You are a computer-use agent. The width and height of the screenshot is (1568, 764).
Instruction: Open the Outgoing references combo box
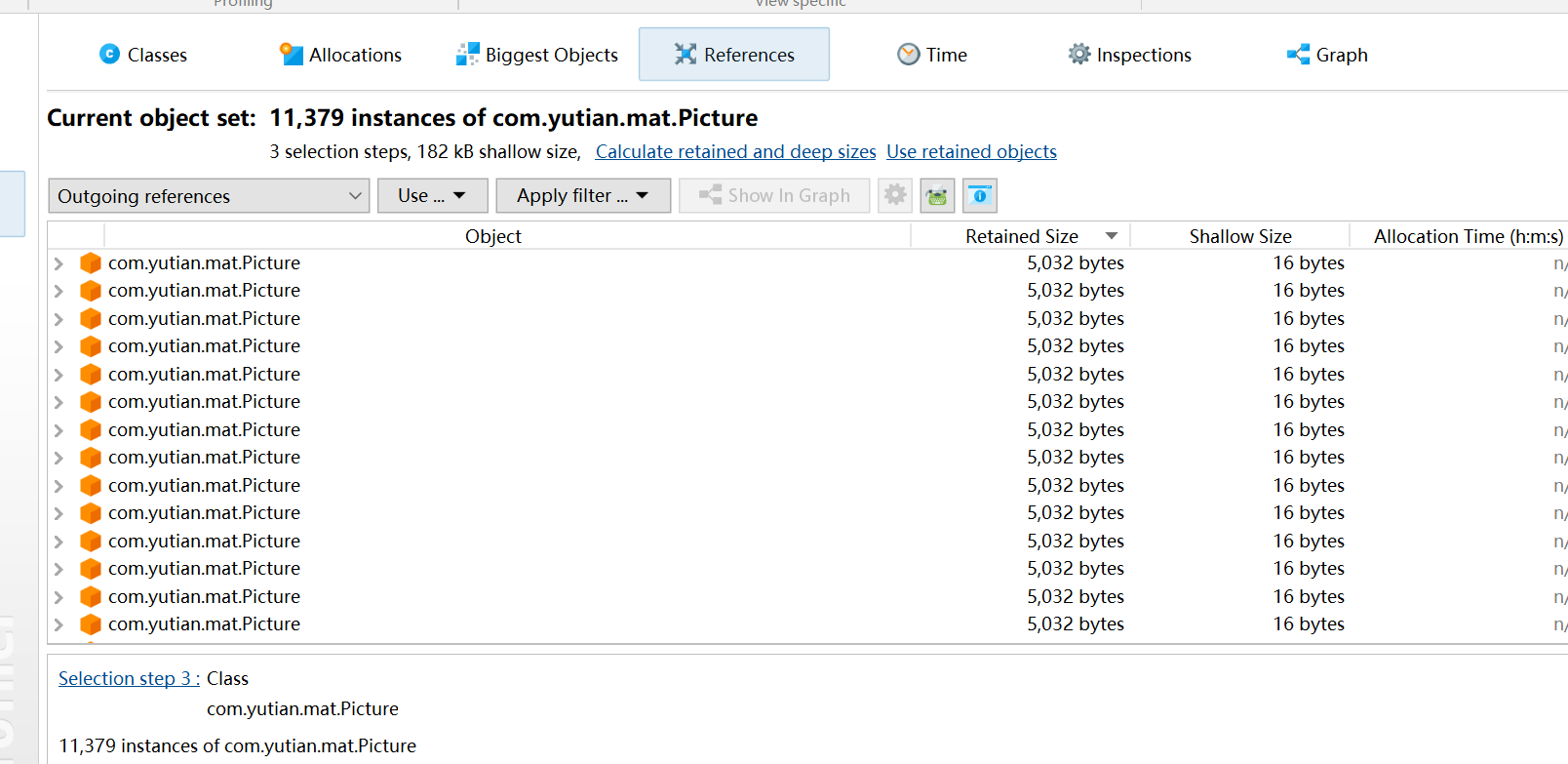click(209, 196)
